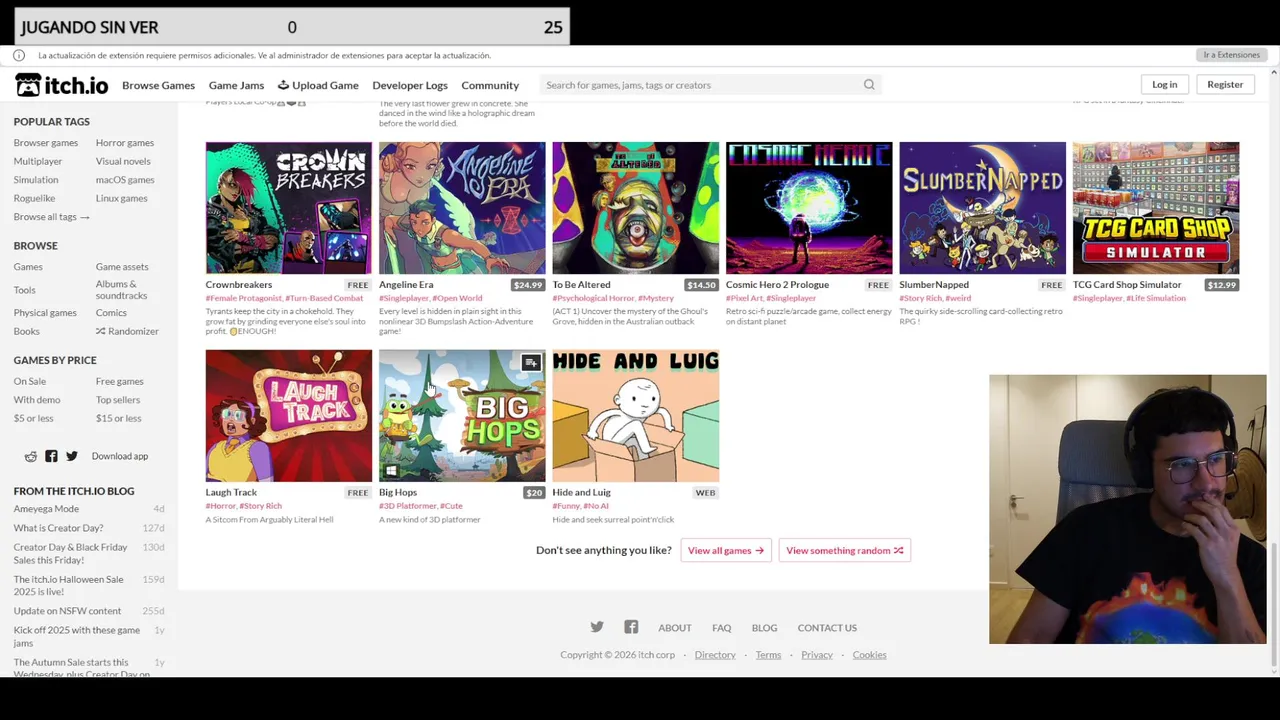The width and height of the screenshot is (1280, 720).
Task: Open the Reddit icon in the sidebar
Action: pyautogui.click(x=31, y=456)
